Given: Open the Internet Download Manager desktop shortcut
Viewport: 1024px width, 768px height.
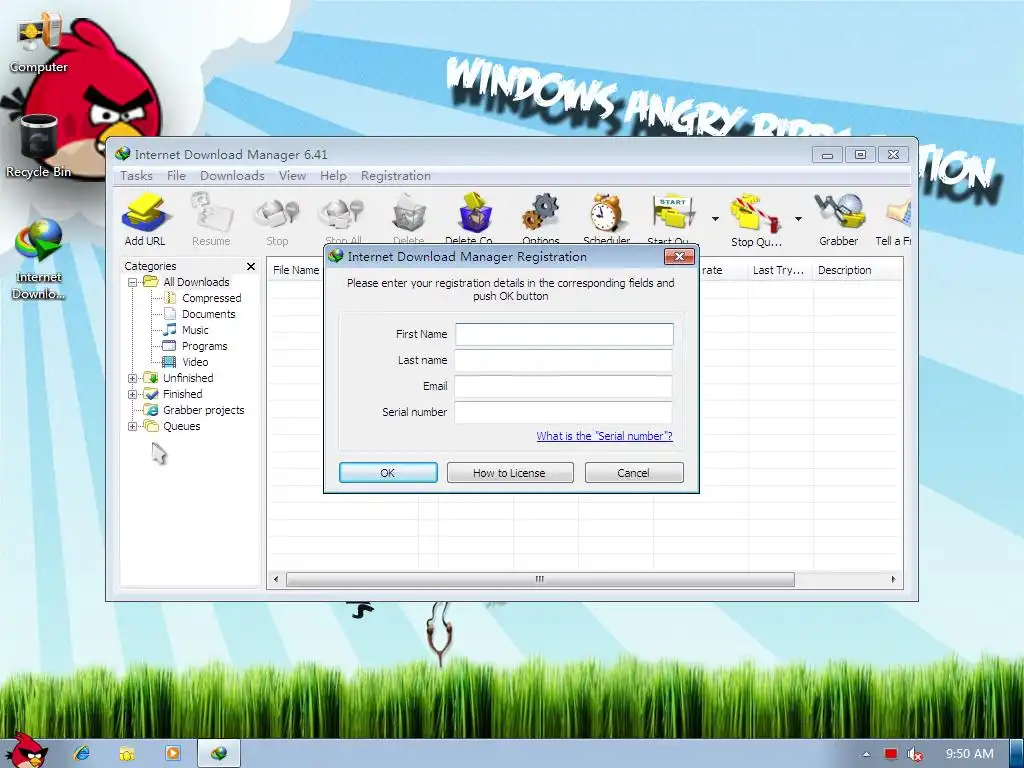Looking at the screenshot, I should [x=39, y=260].
